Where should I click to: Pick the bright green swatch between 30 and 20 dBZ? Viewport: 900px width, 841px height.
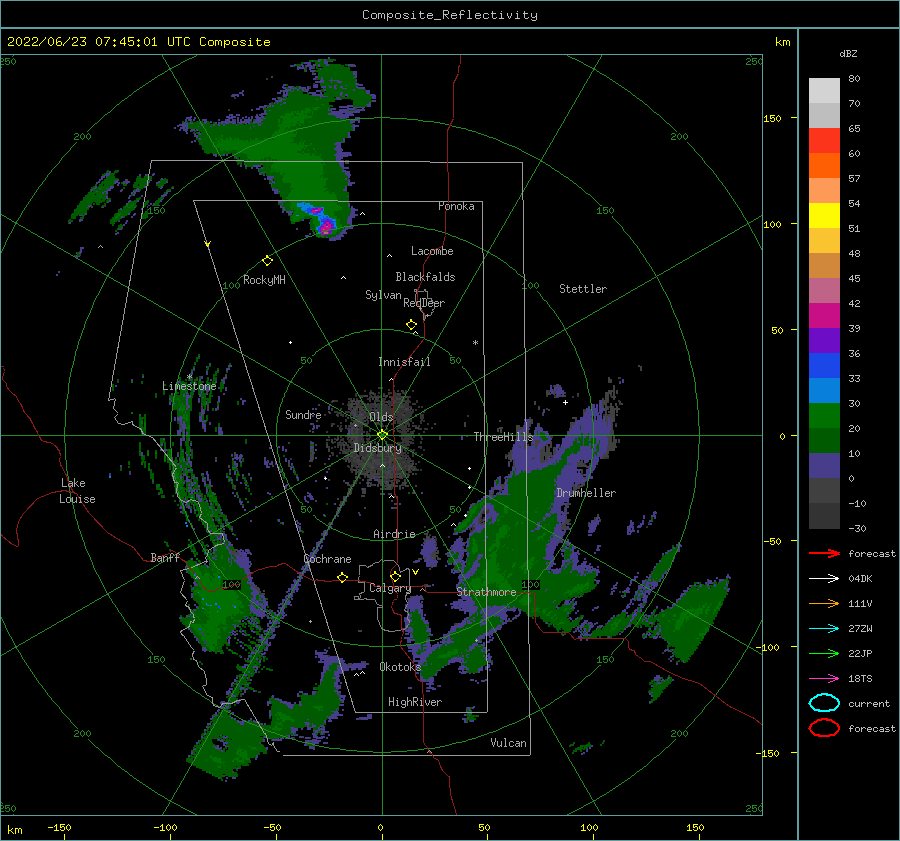(x=824, y=416)
